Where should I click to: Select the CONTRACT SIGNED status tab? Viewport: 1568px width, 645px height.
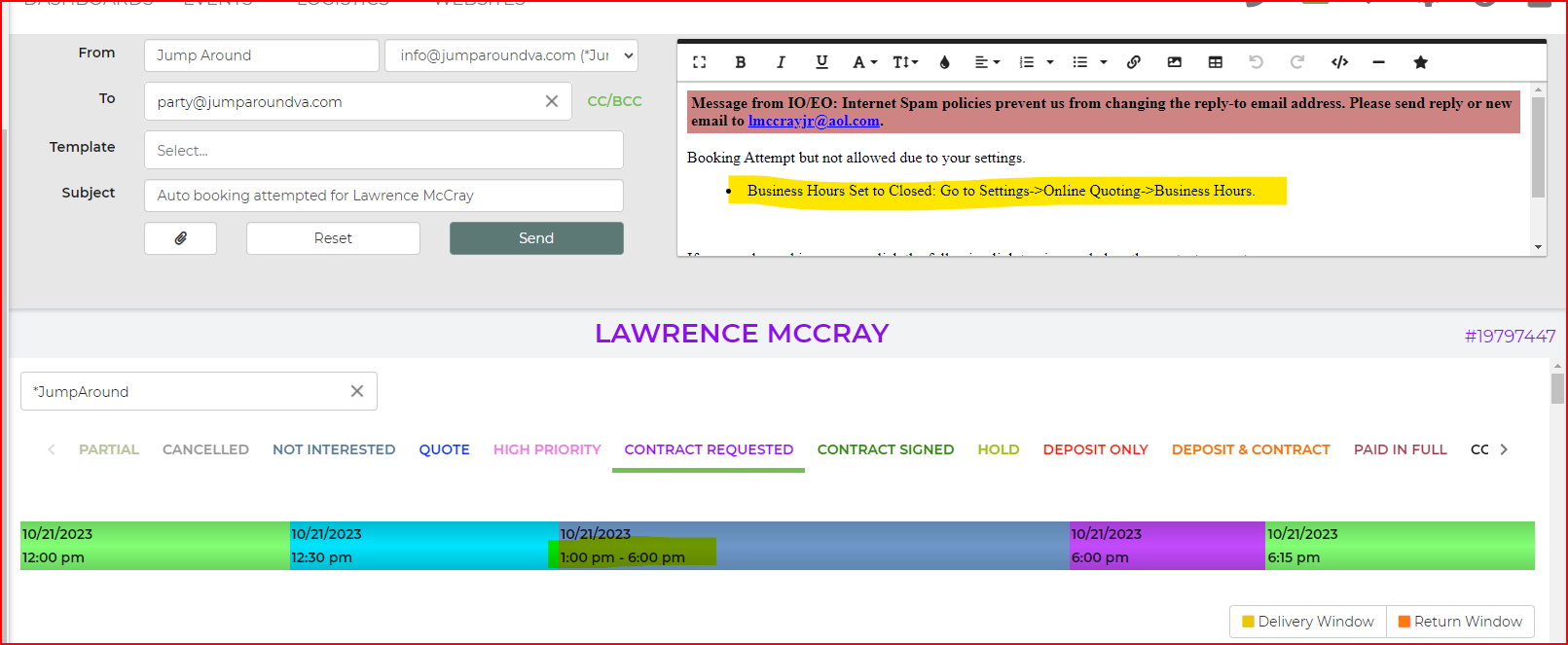tap(885, 449)
